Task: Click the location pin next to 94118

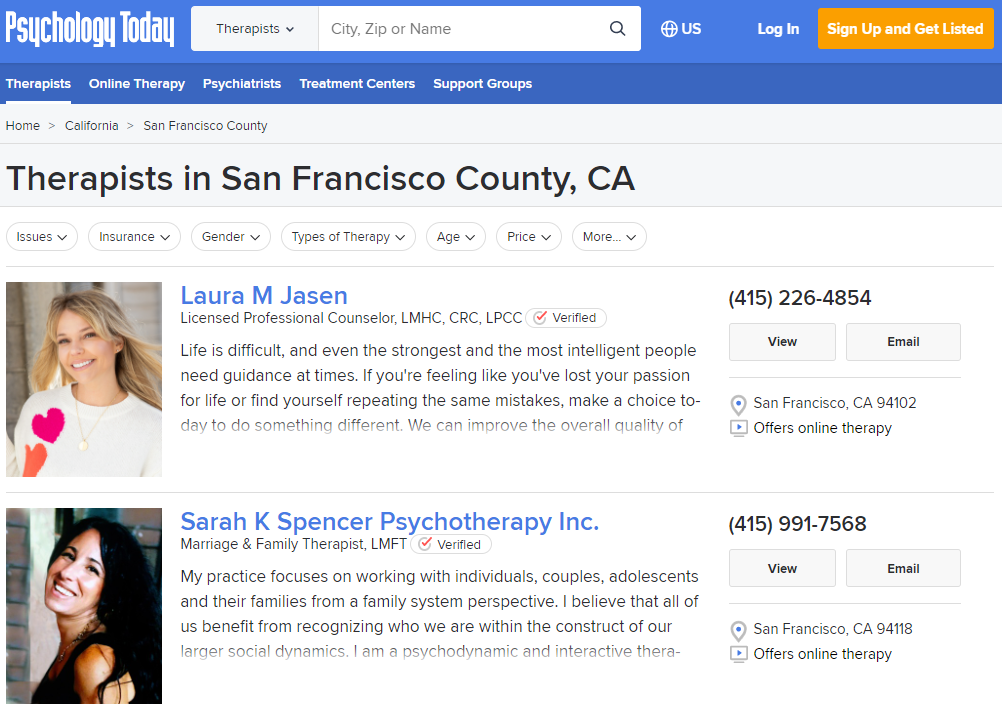Action: tap(738, 631)
